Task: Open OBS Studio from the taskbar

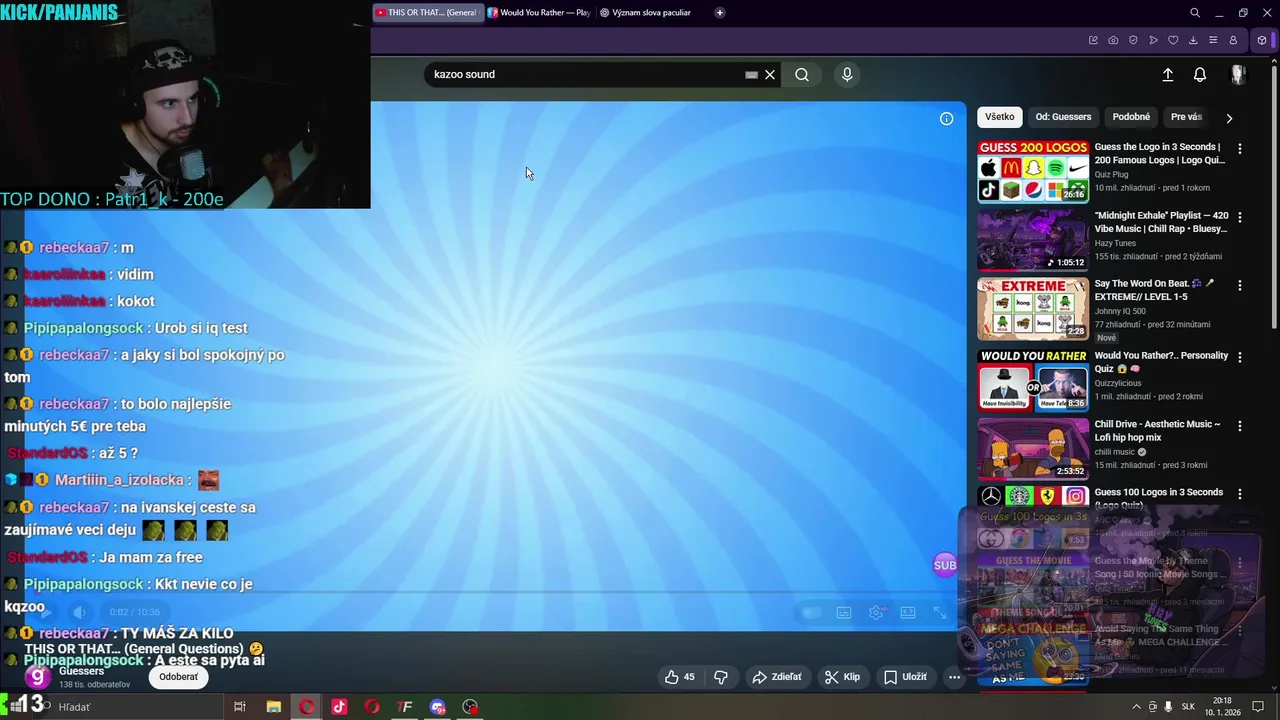Action: [x=470, y=707]
